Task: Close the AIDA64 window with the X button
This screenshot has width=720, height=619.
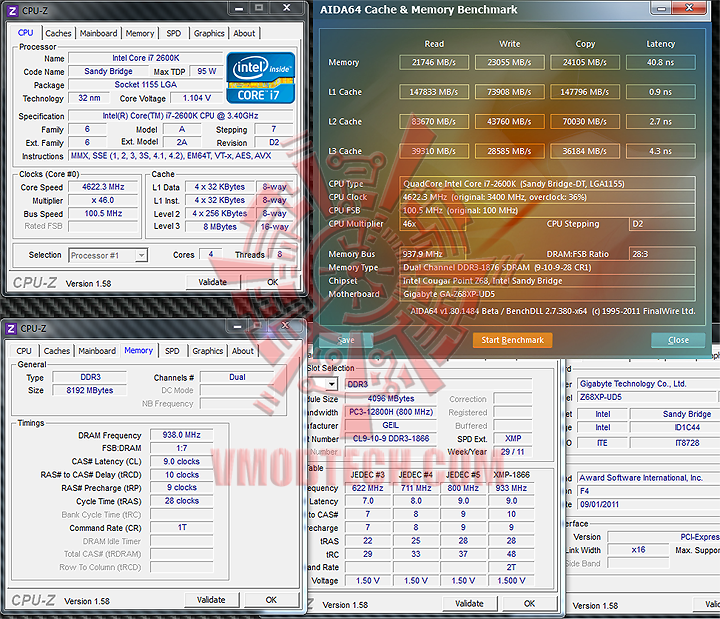Action: [689, 8]
